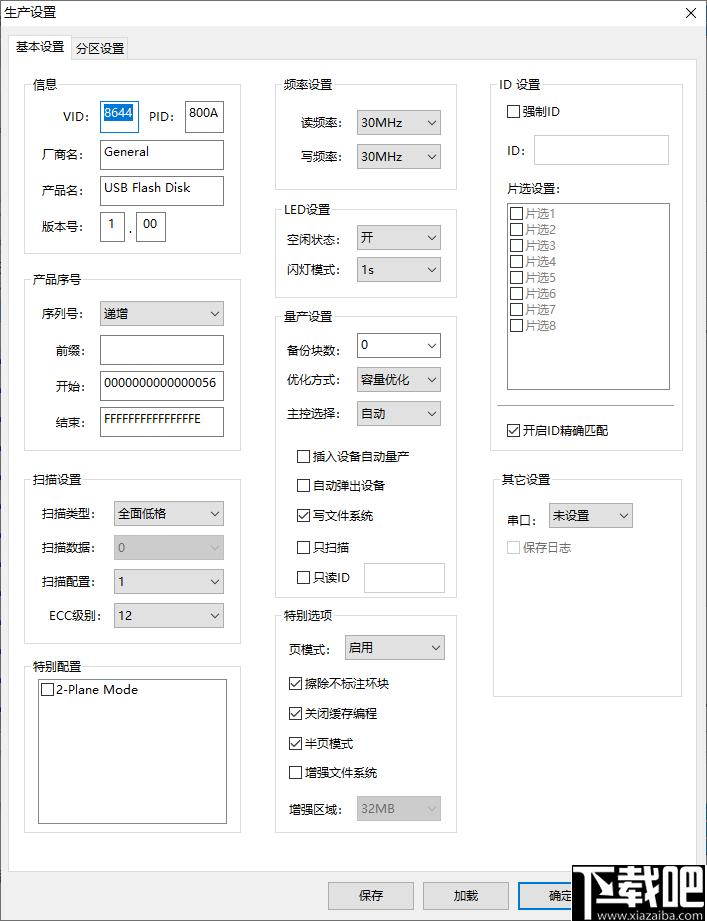The width and height of the screenshot is (707, 921).
Task: Open the 串口 dropdown showing 未设置
Action: [x=590, y=516]
